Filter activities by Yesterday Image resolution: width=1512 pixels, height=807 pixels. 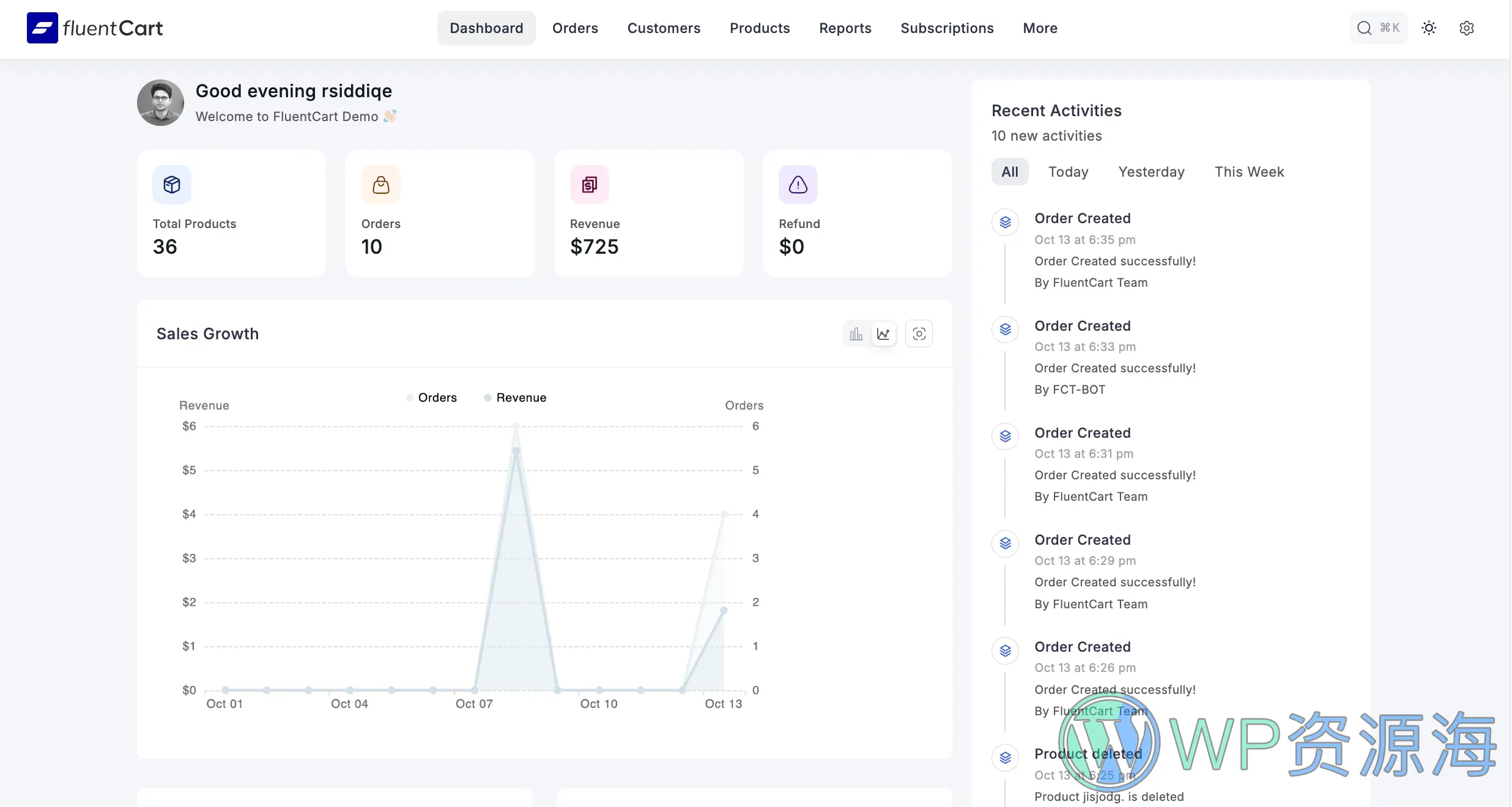pyautogui.click(x=1151, y=171)
